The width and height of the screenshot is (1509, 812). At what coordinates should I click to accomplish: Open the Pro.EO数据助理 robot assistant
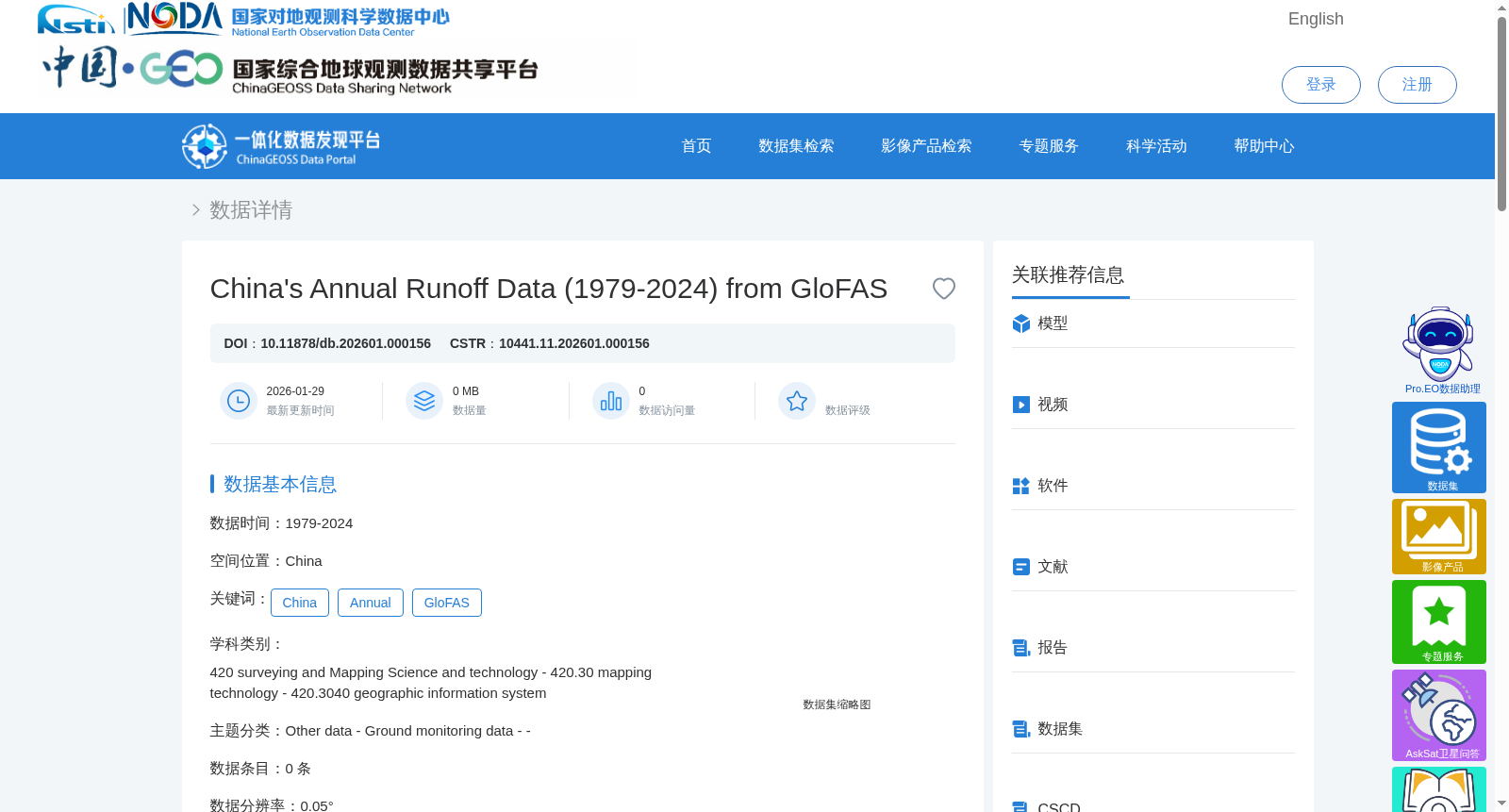(1440, 350)
